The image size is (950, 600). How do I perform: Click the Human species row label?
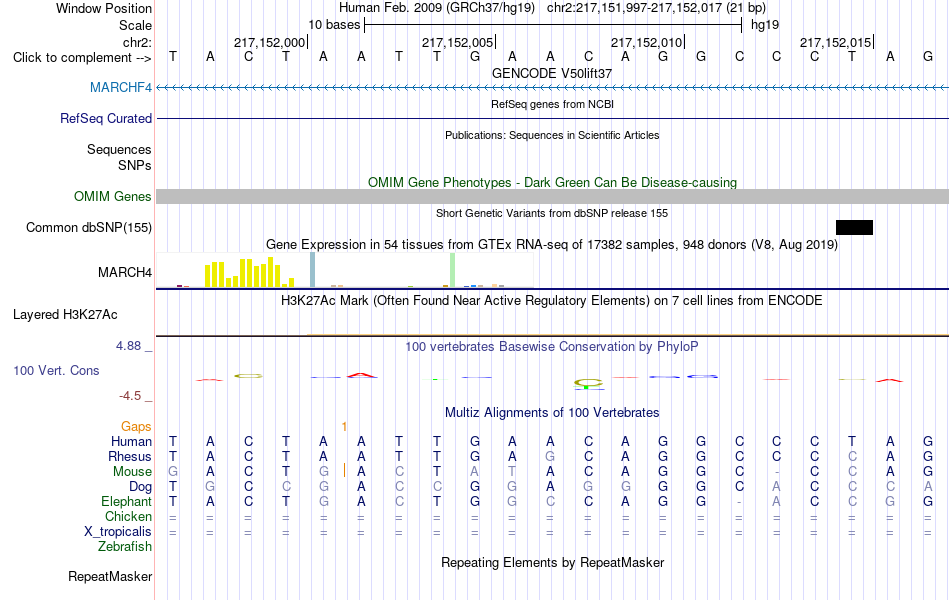tap(131, 441)
